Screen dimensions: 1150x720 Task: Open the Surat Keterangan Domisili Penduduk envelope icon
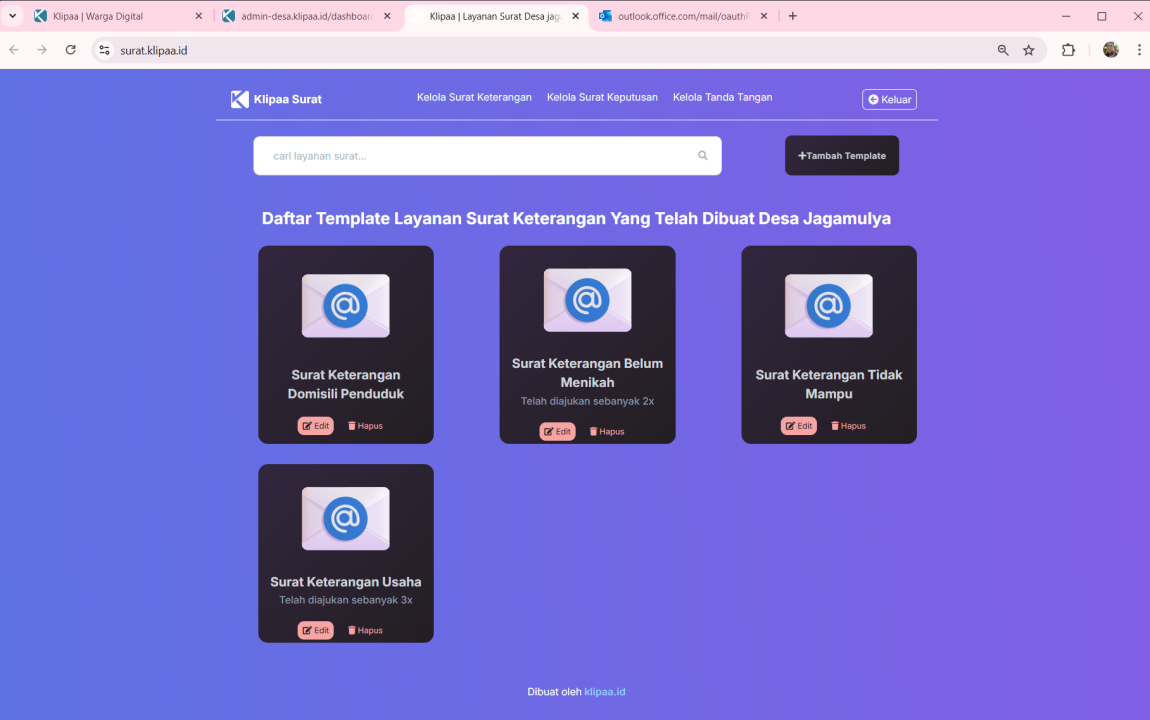345,306
